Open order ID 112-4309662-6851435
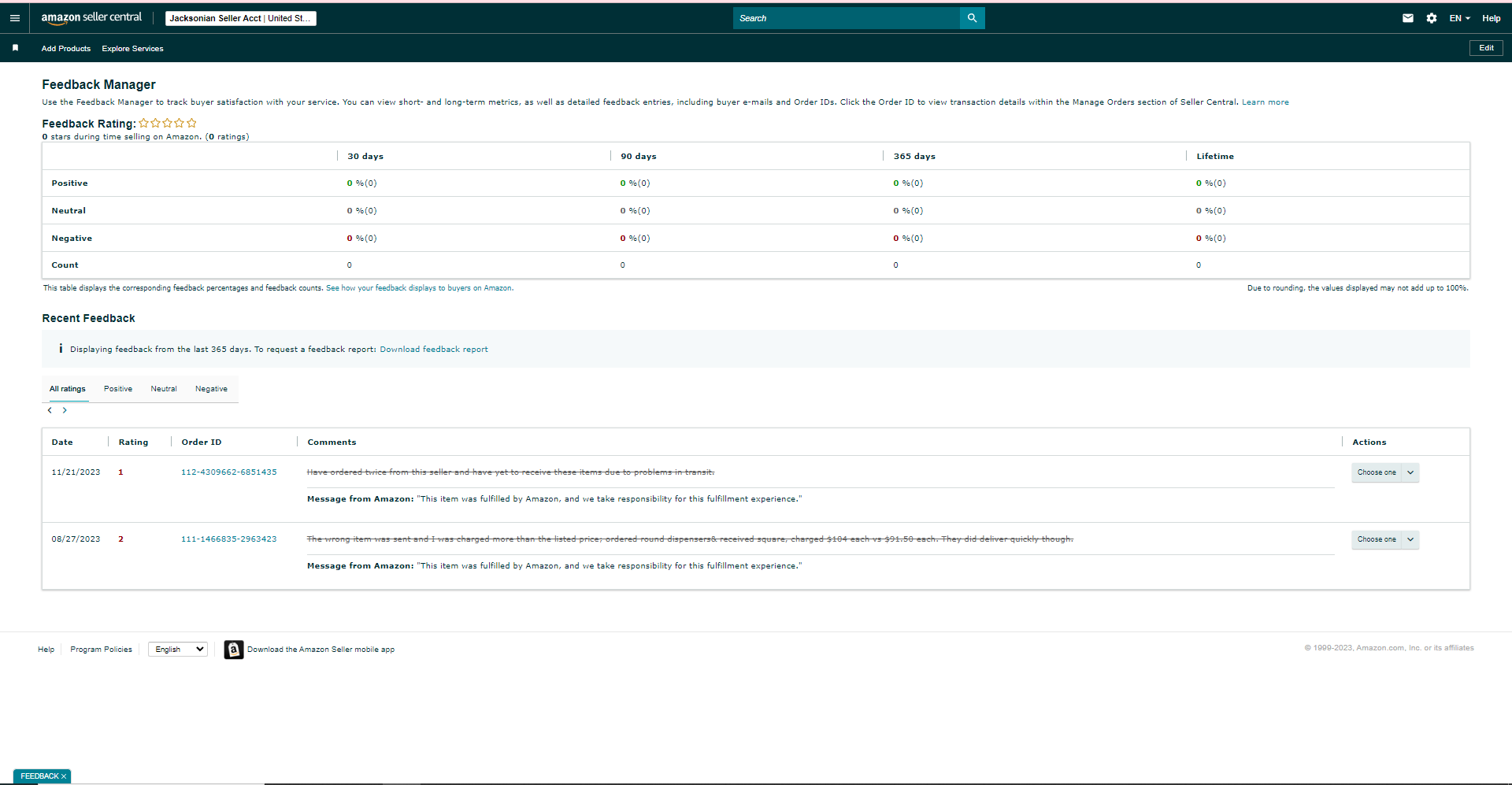Image resolution: width=1512 pixels, height=785 pixels. point(229,472)
